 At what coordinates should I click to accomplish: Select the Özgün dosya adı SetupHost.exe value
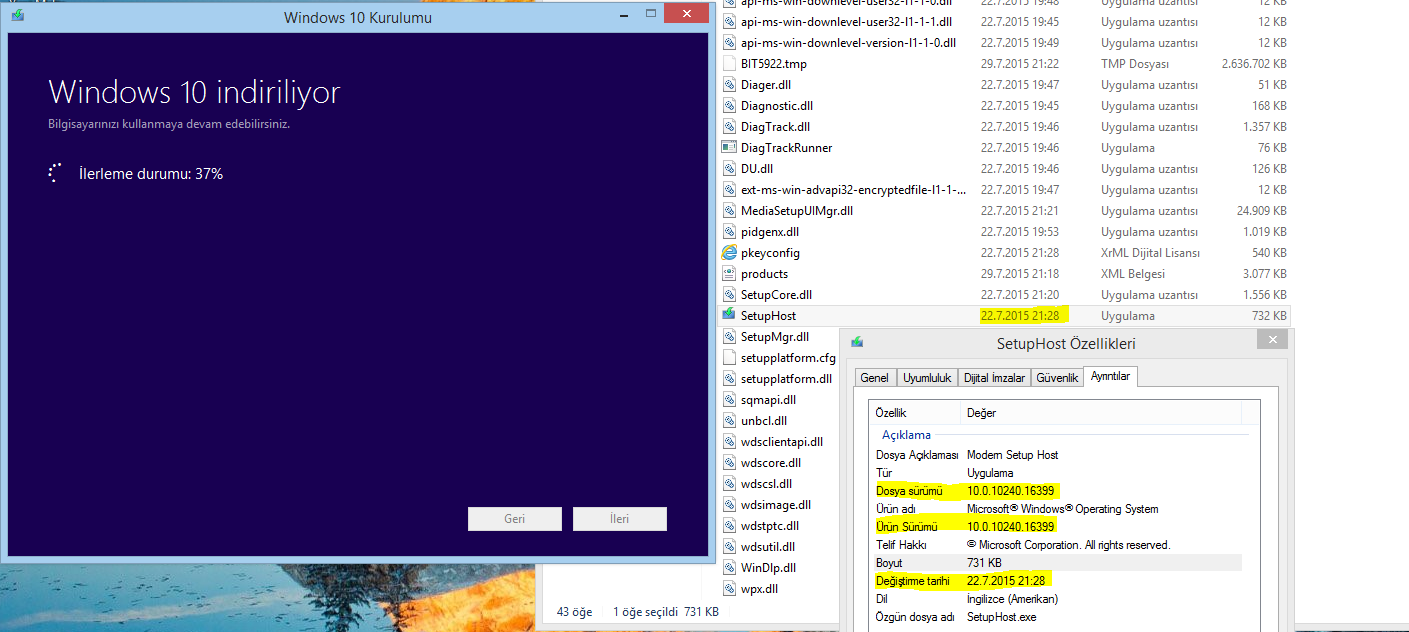tap(1003, 617)
